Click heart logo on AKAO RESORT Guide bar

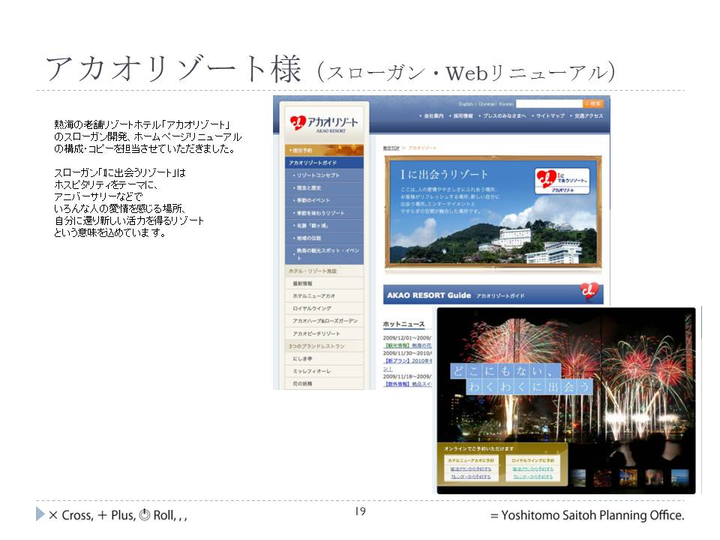point(589,291)
